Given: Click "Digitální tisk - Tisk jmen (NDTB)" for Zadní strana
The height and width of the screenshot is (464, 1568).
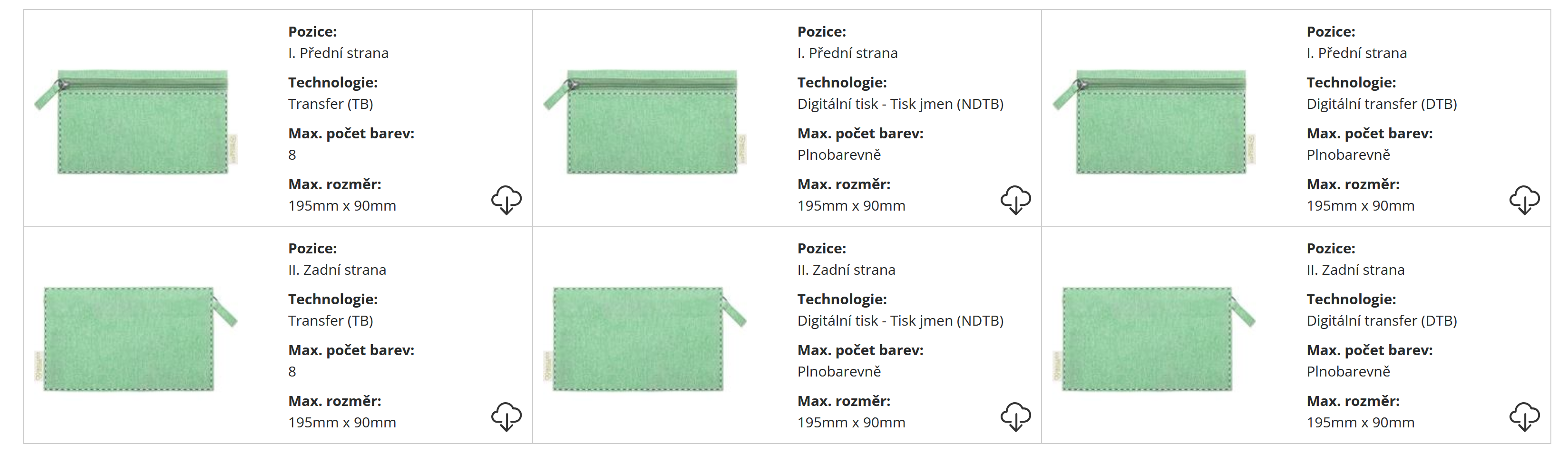Looking at the screenshot, I should pos(900,320).
